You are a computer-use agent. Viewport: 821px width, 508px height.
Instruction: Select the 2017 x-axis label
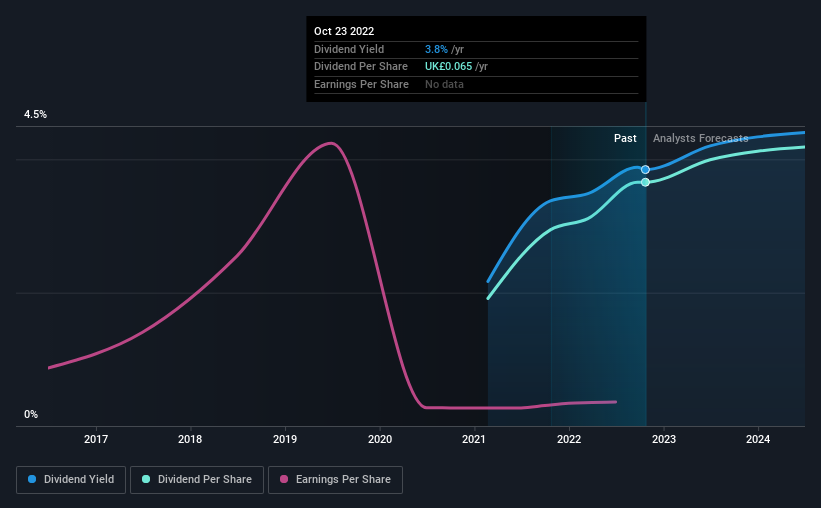[96, 439]
